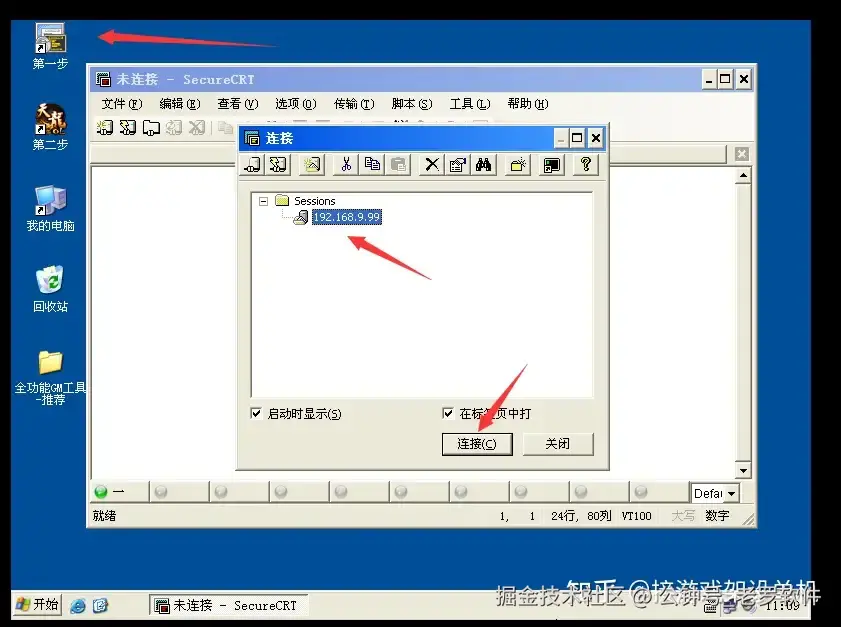Open the 开始 Start menu
The image size is (841, 627).
(37, 604)
